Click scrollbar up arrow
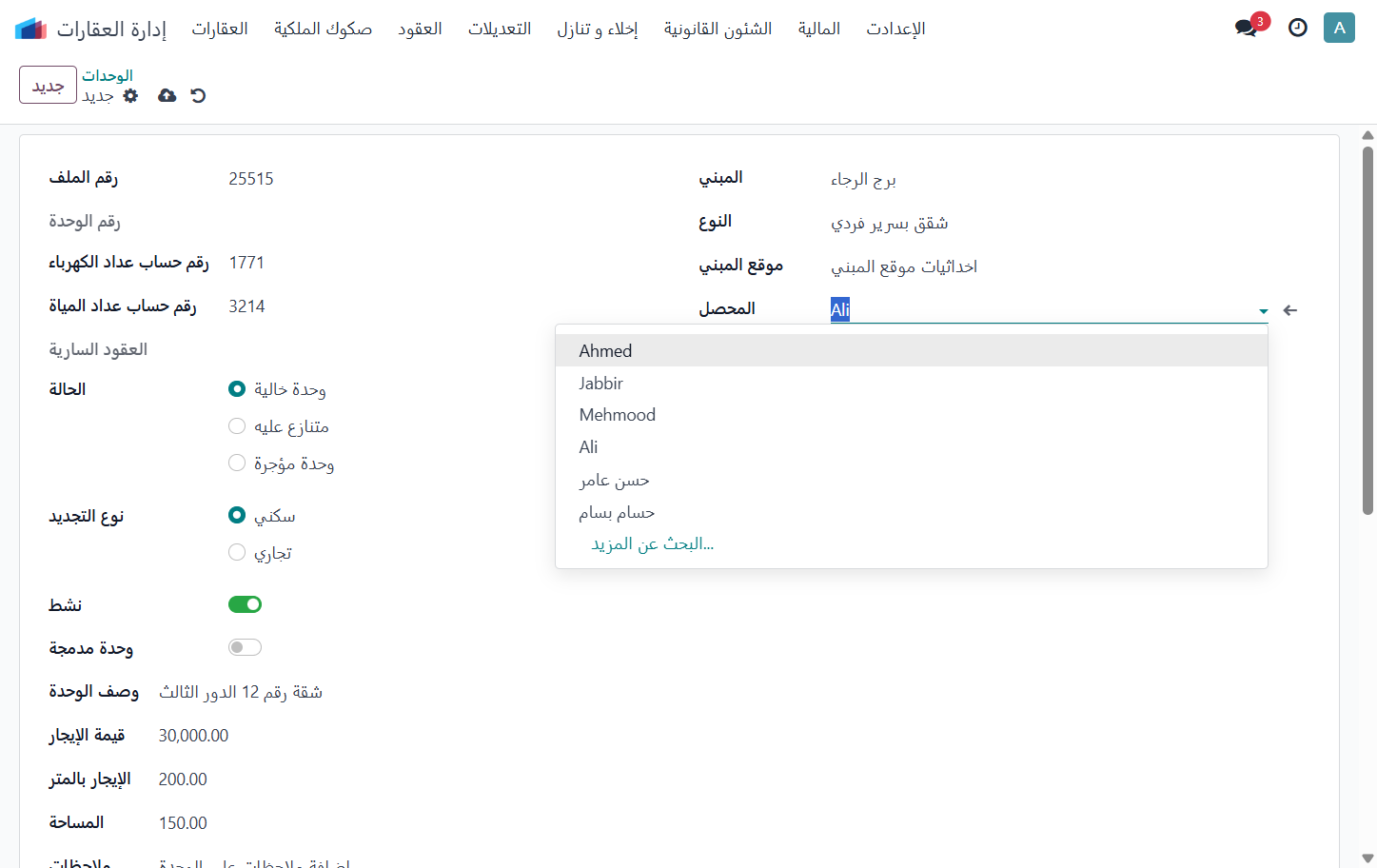 click(1367, 135)
